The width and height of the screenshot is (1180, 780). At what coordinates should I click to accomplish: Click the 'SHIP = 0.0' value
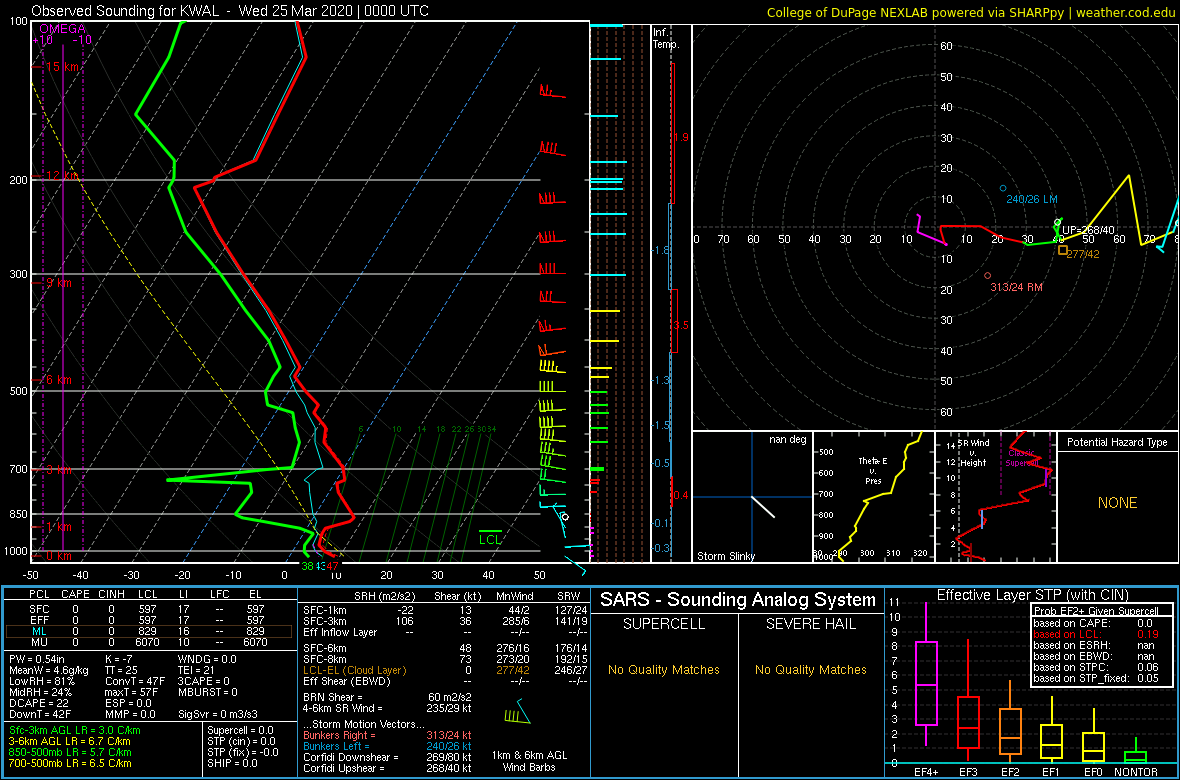click(x=234, y=763)
